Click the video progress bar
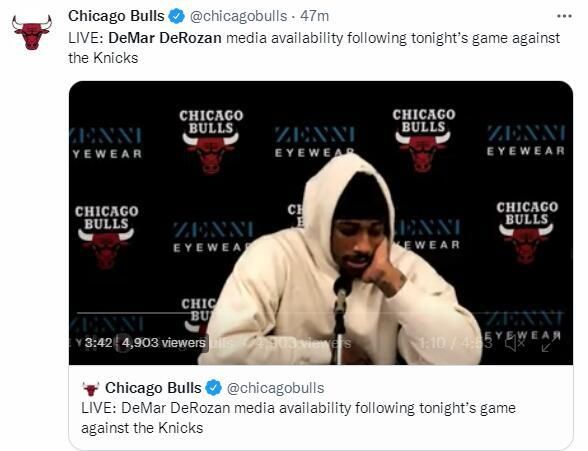 320,313
